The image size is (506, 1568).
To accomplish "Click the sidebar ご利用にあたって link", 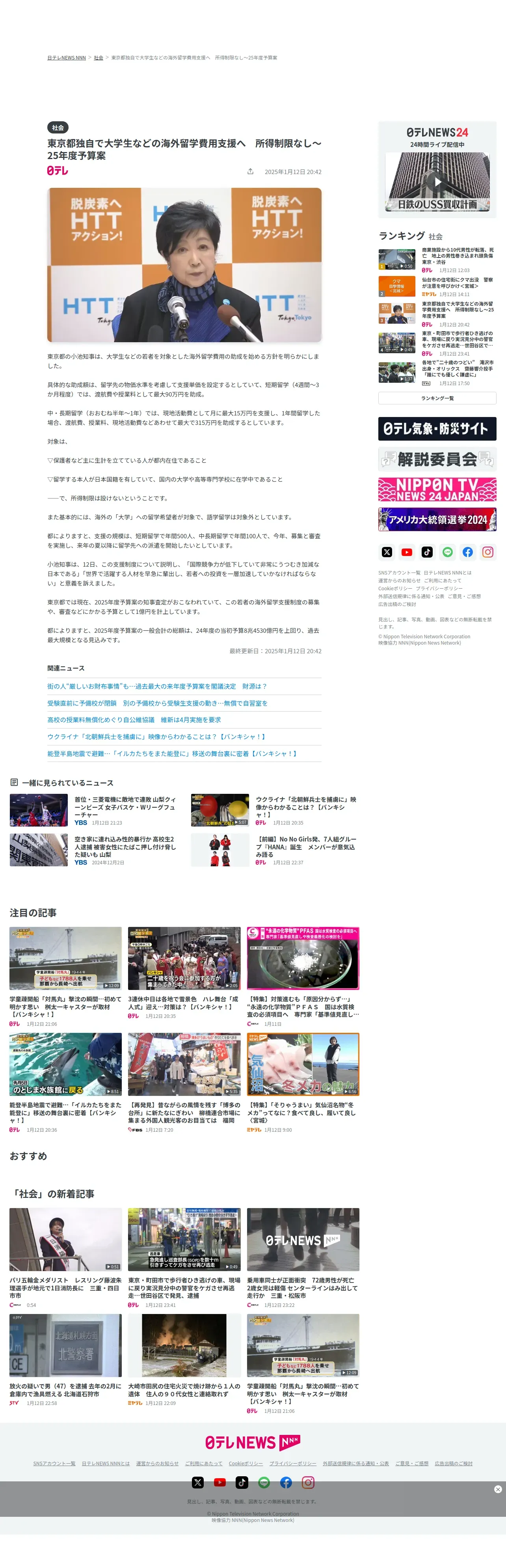I will coord(443,581).
